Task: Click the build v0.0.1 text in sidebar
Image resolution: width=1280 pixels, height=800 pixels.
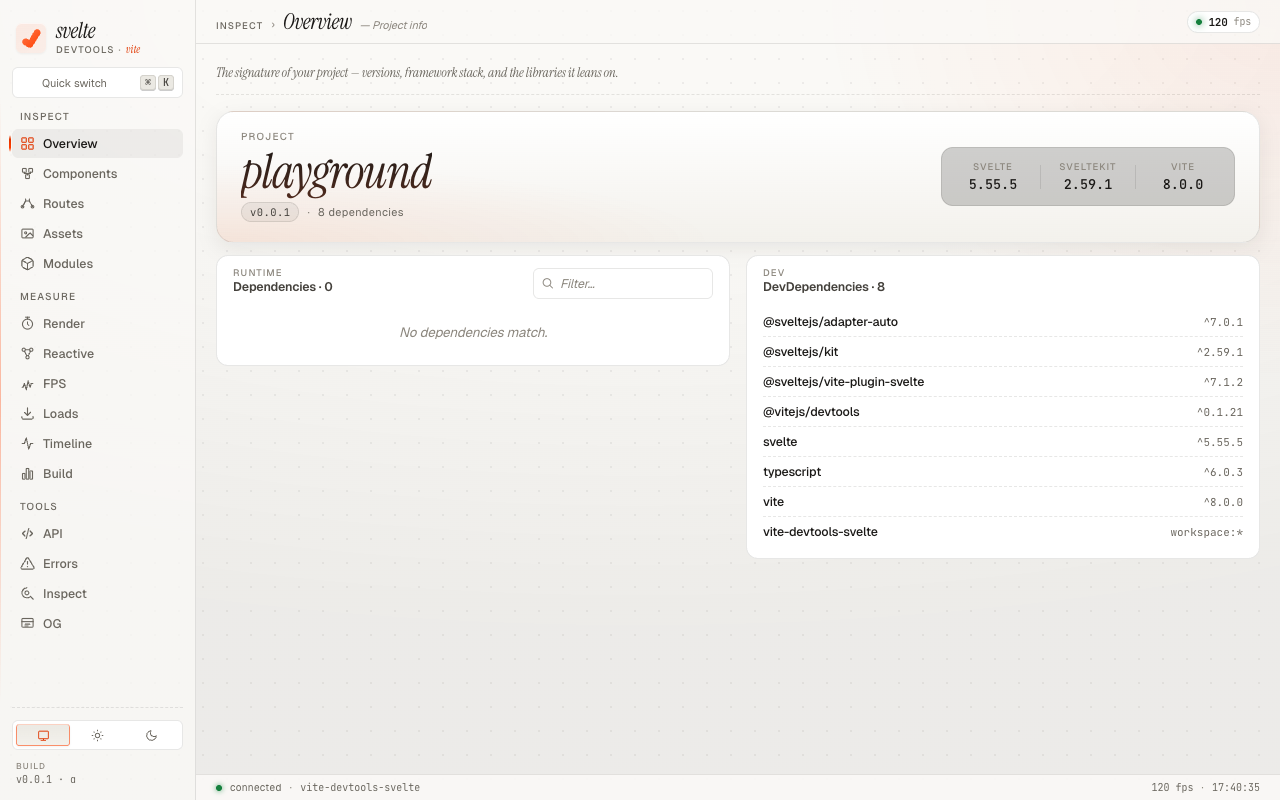Action: pyautogui.click(x=46, y=779)
